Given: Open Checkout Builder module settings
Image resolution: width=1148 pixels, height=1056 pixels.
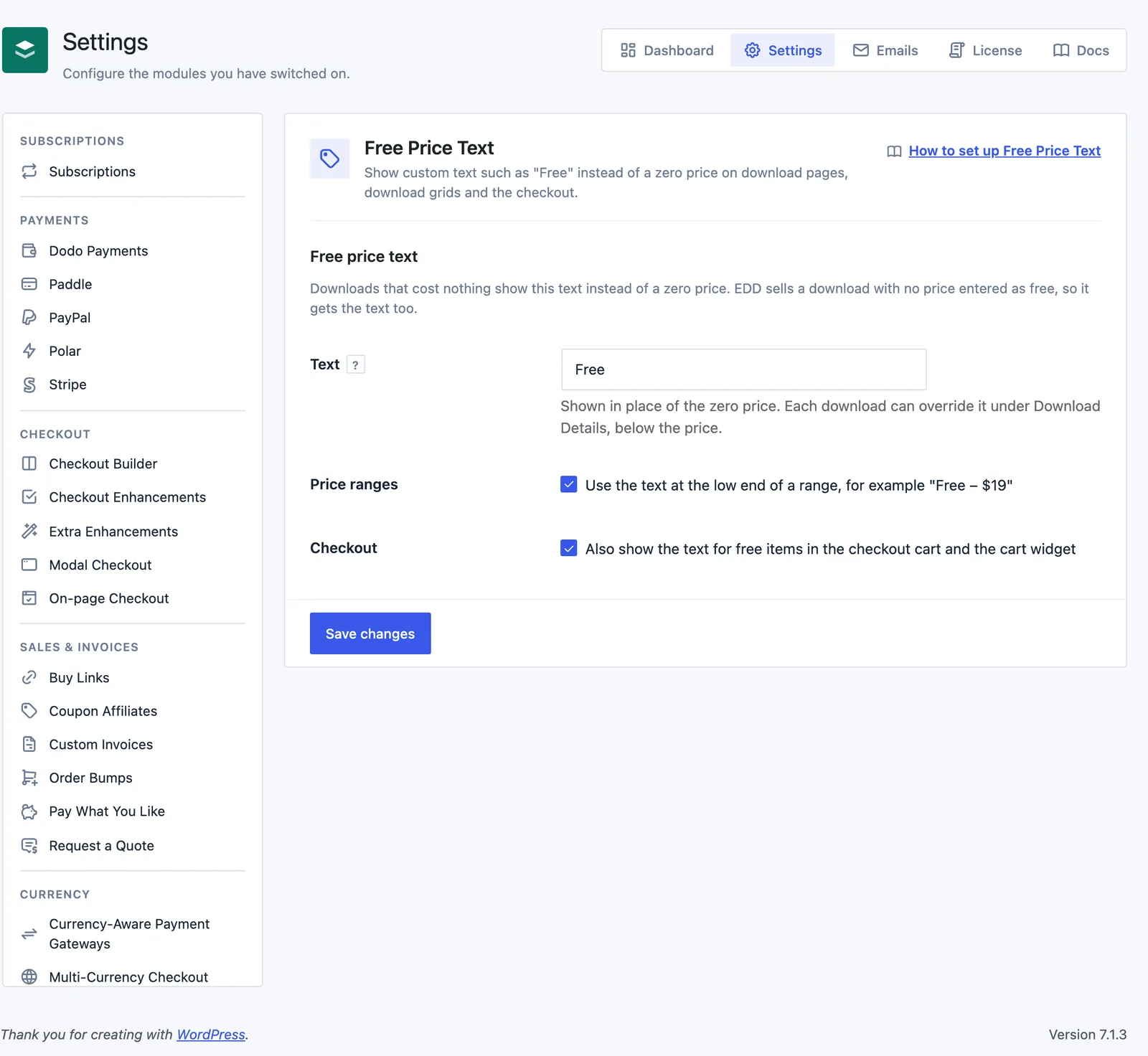Looking at the screenshot, I should (x=133, y=463).
